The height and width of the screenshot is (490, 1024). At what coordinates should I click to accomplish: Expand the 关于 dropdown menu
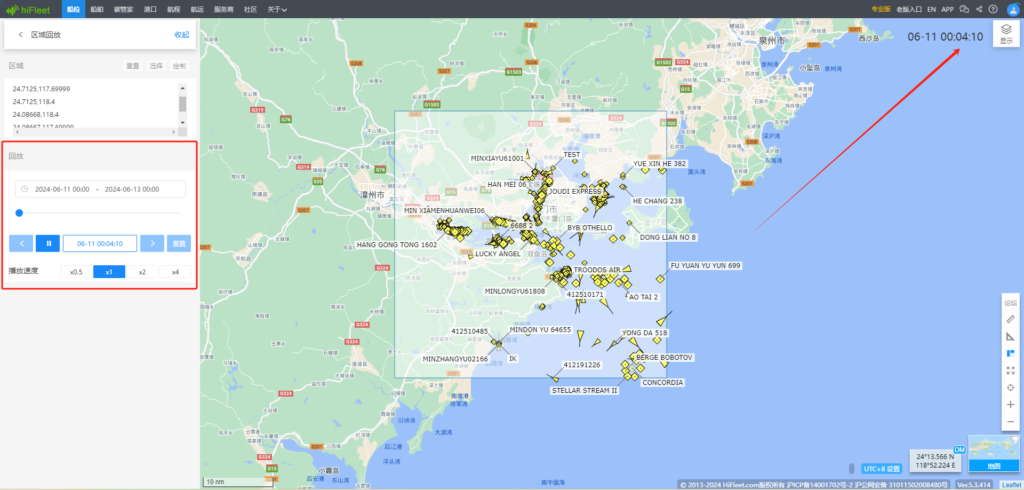[277, 9]
